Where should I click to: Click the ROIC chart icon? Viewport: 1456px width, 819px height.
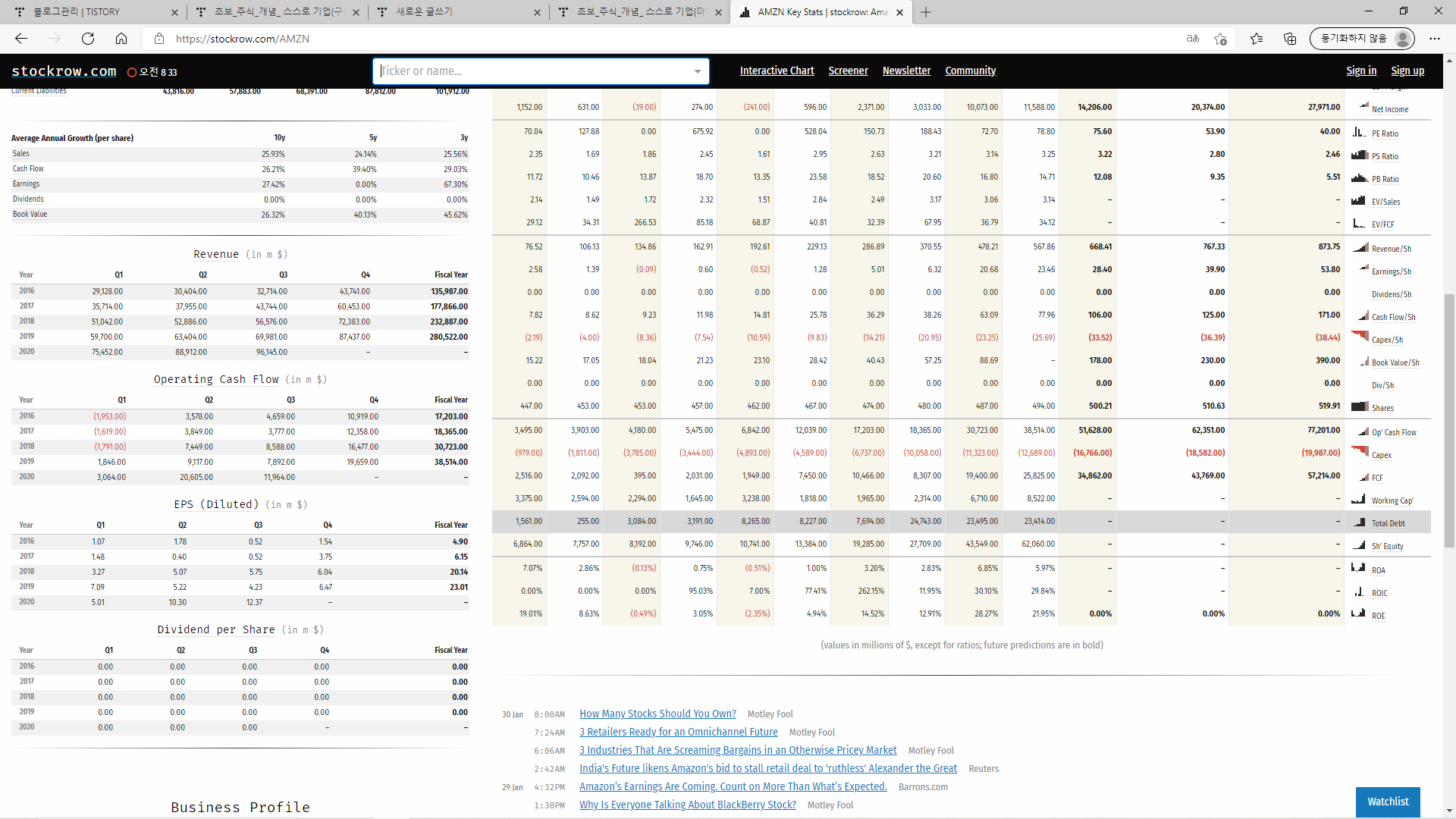pyautogui.click(x=1359, y=591)
